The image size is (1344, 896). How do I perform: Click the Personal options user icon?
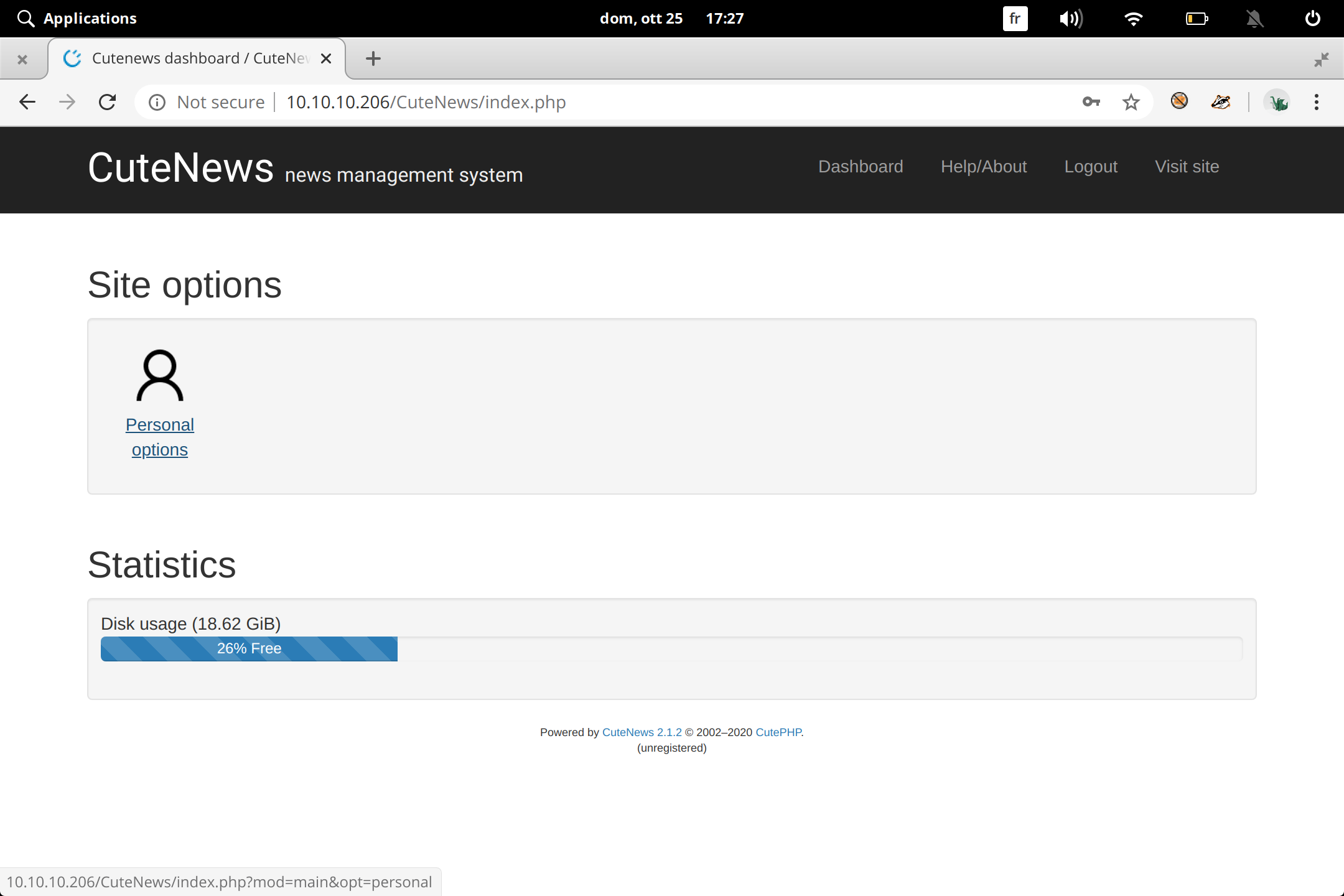(160, 375)
